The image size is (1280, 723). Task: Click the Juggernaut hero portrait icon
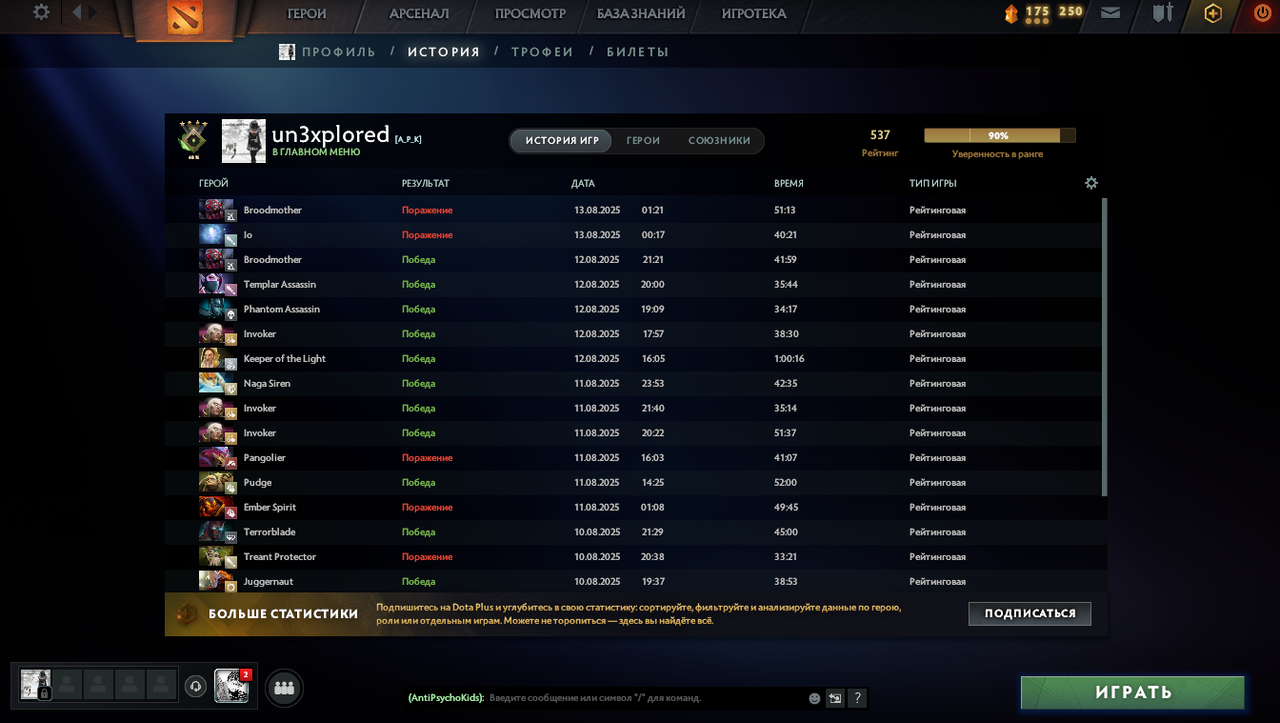[x=216, y=581]
